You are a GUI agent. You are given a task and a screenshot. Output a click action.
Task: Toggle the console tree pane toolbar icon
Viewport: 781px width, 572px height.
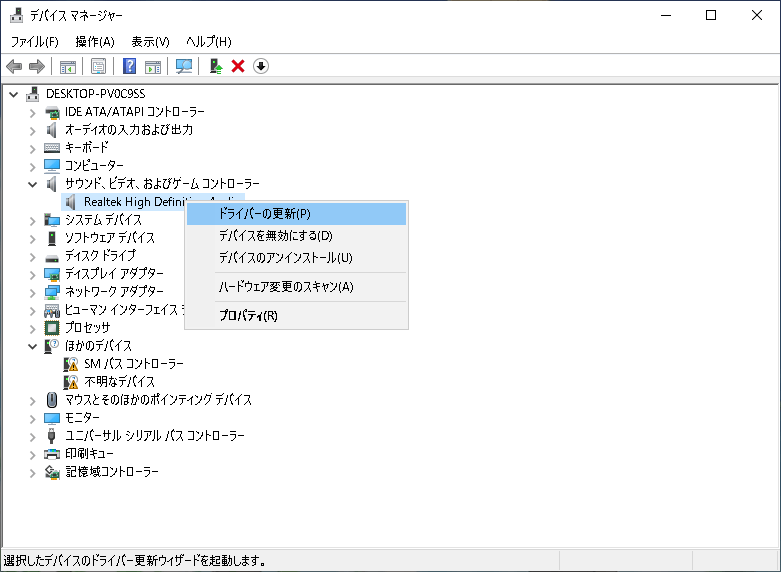(68, 66)
